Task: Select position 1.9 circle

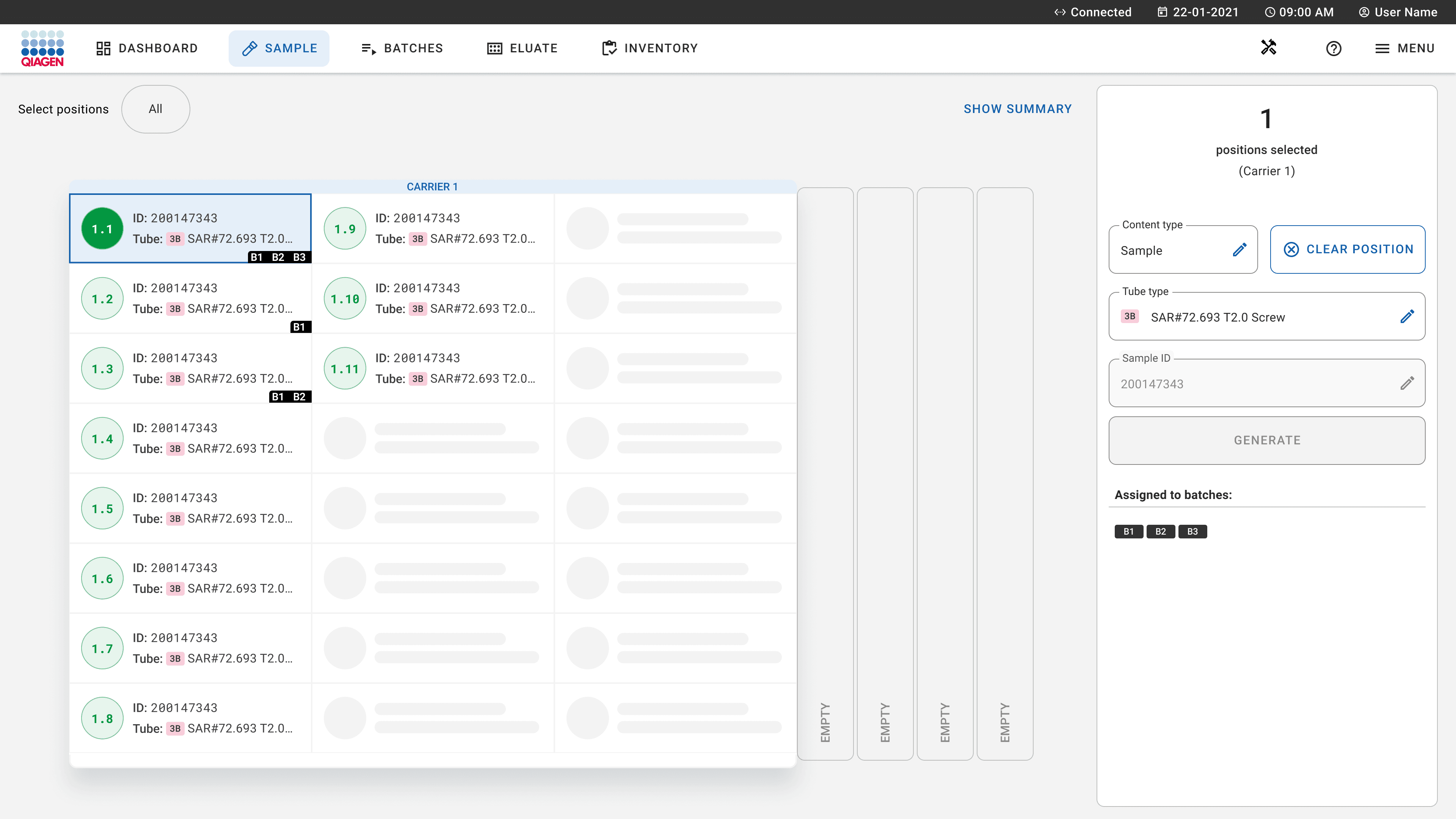Action: pyautogui.click(x=345, y=229)
